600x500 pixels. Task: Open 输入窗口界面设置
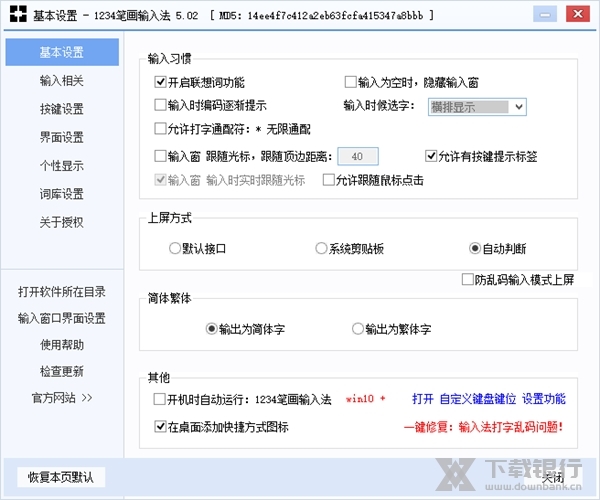coord(62,318)
